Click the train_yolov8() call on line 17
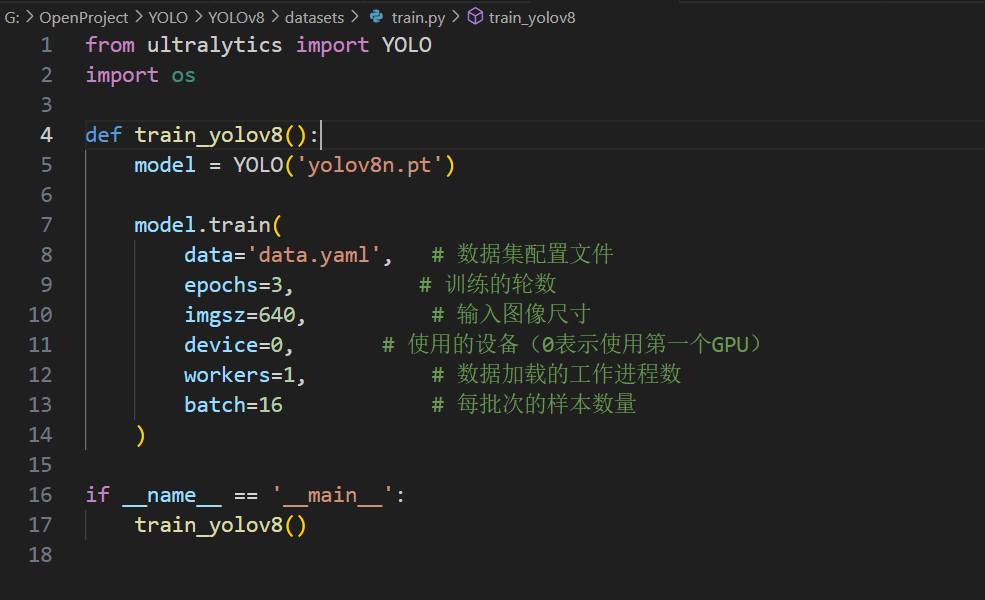The height and width of the screenshot is (600, 985). (x=220, y=525)
